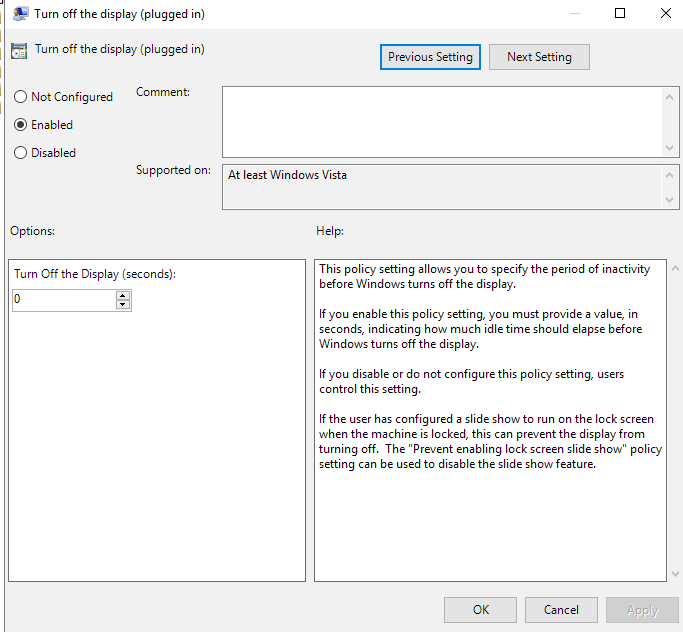The image size is (683, 632).
Task: Click the Help pane scroll up arrow
Action: click(675, 268)
